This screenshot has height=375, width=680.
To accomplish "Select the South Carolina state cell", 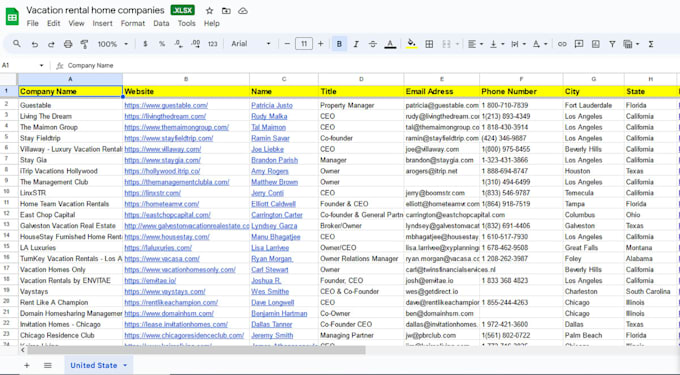I will (x=650, y=291).
